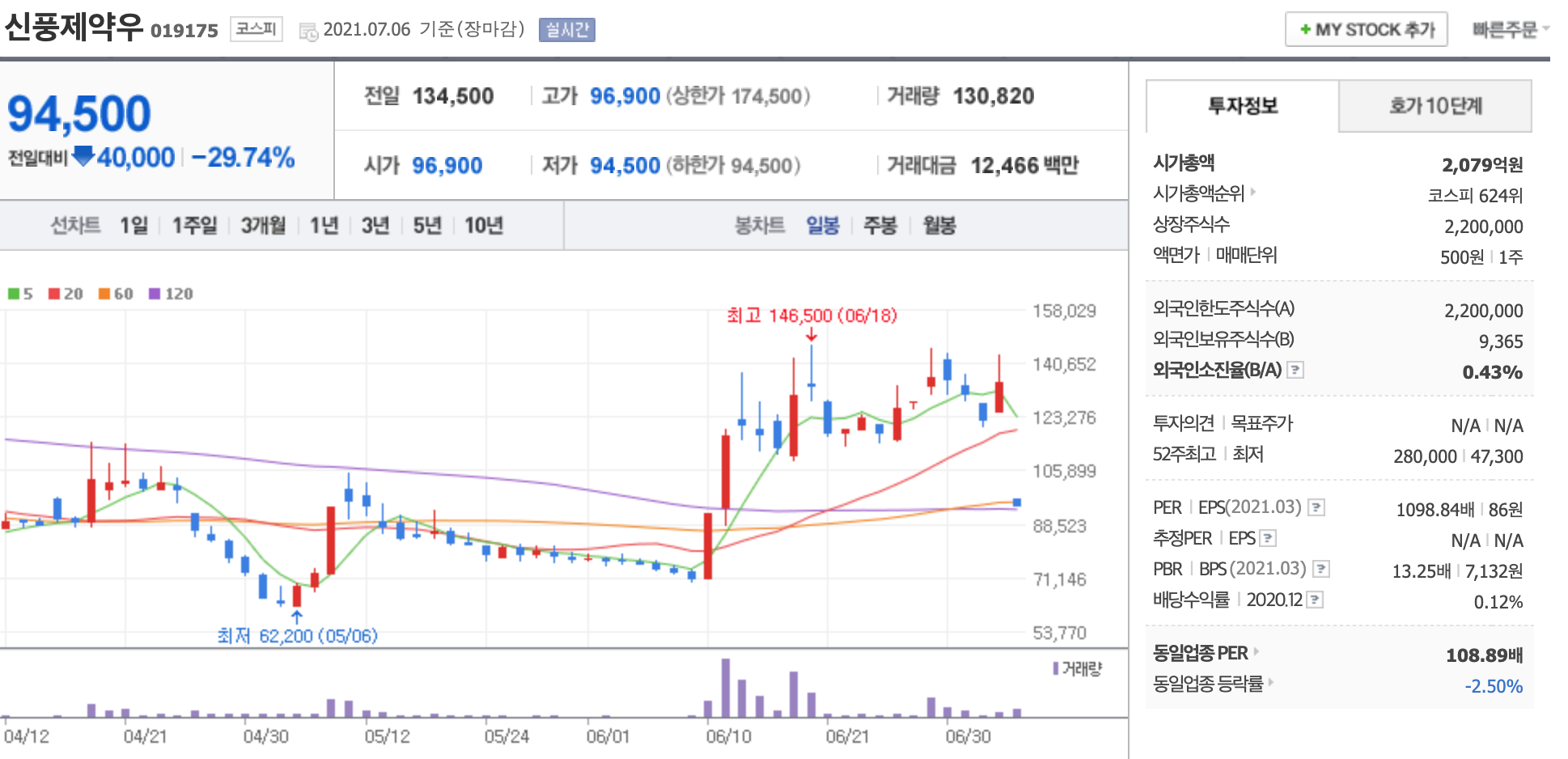The width and height of the screenshot is (1568, 759).
Task: Click the 하한가 94,500 text
Action: click(x=733, y=166)
